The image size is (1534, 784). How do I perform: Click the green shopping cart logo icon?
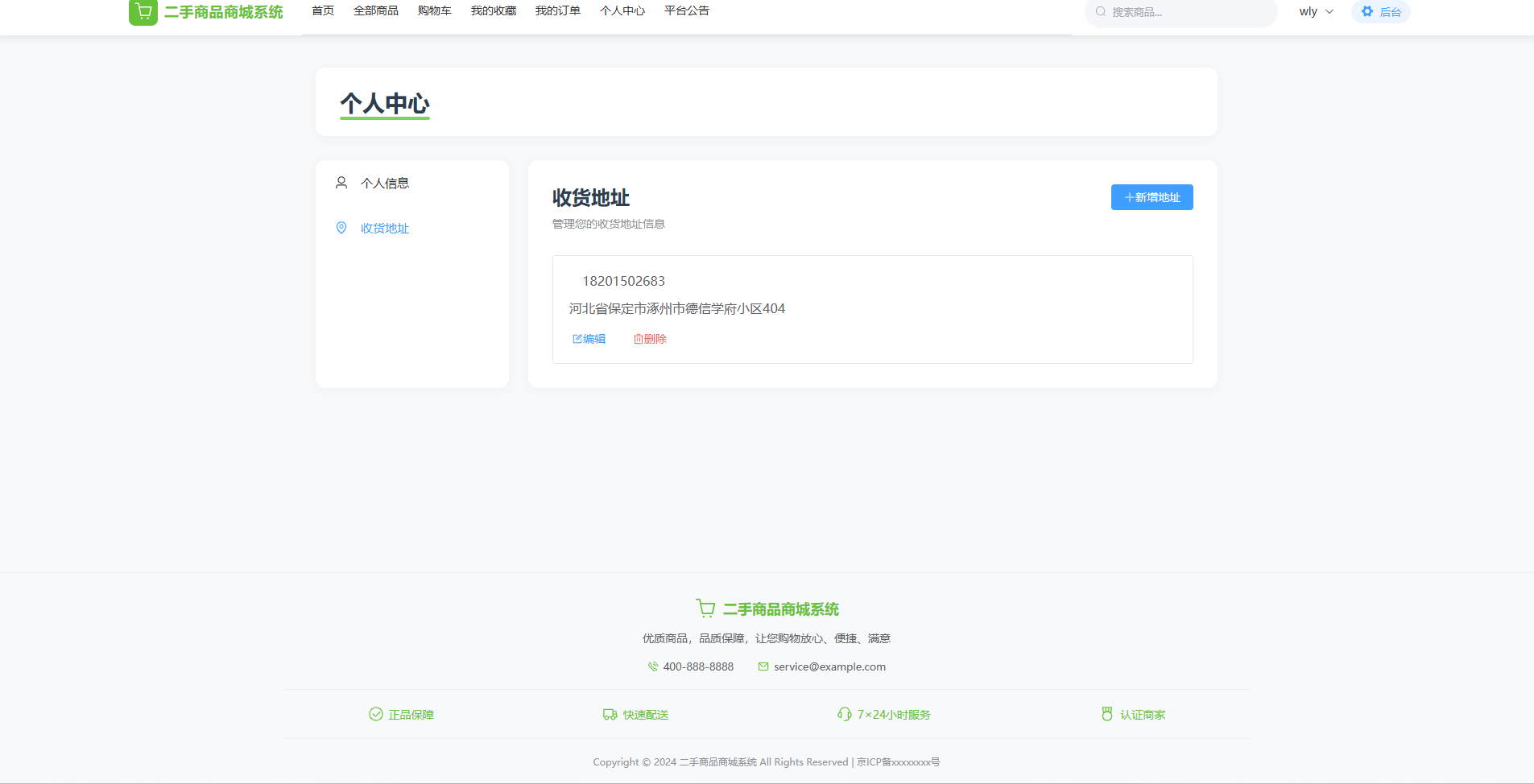(143, 12)
